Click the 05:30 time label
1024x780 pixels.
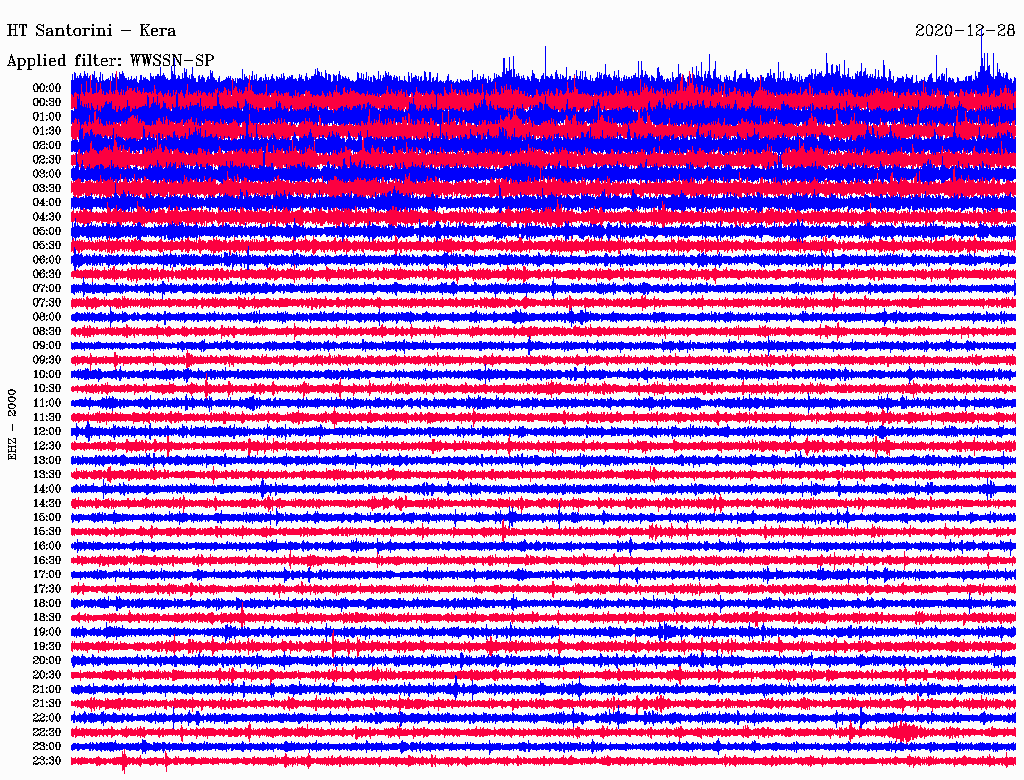(x=47, y=246)
